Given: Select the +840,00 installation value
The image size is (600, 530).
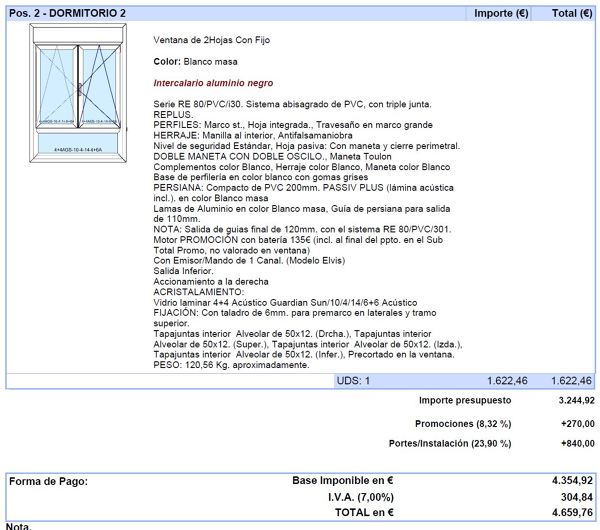Looking at the screenshot, I should click(x=577, y=444).
